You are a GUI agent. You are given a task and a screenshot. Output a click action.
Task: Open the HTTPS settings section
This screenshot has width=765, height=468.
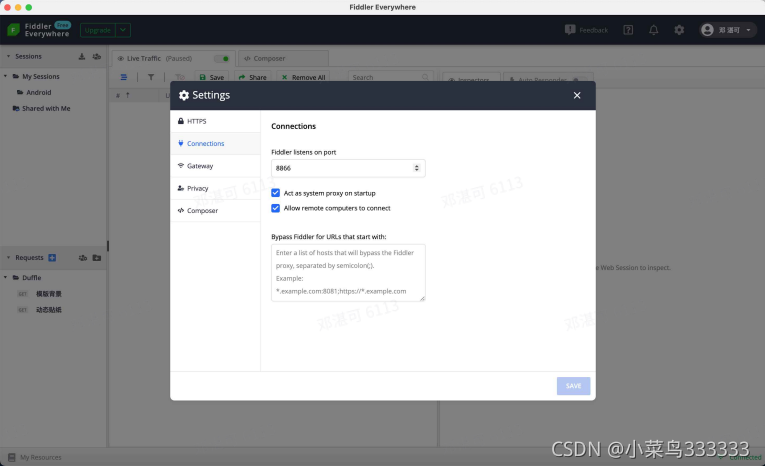point(215,121)
